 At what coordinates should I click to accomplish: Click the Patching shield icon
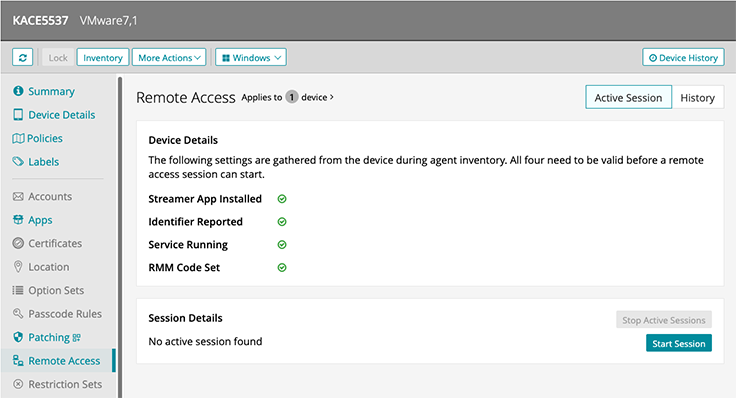tap(18, 337)
